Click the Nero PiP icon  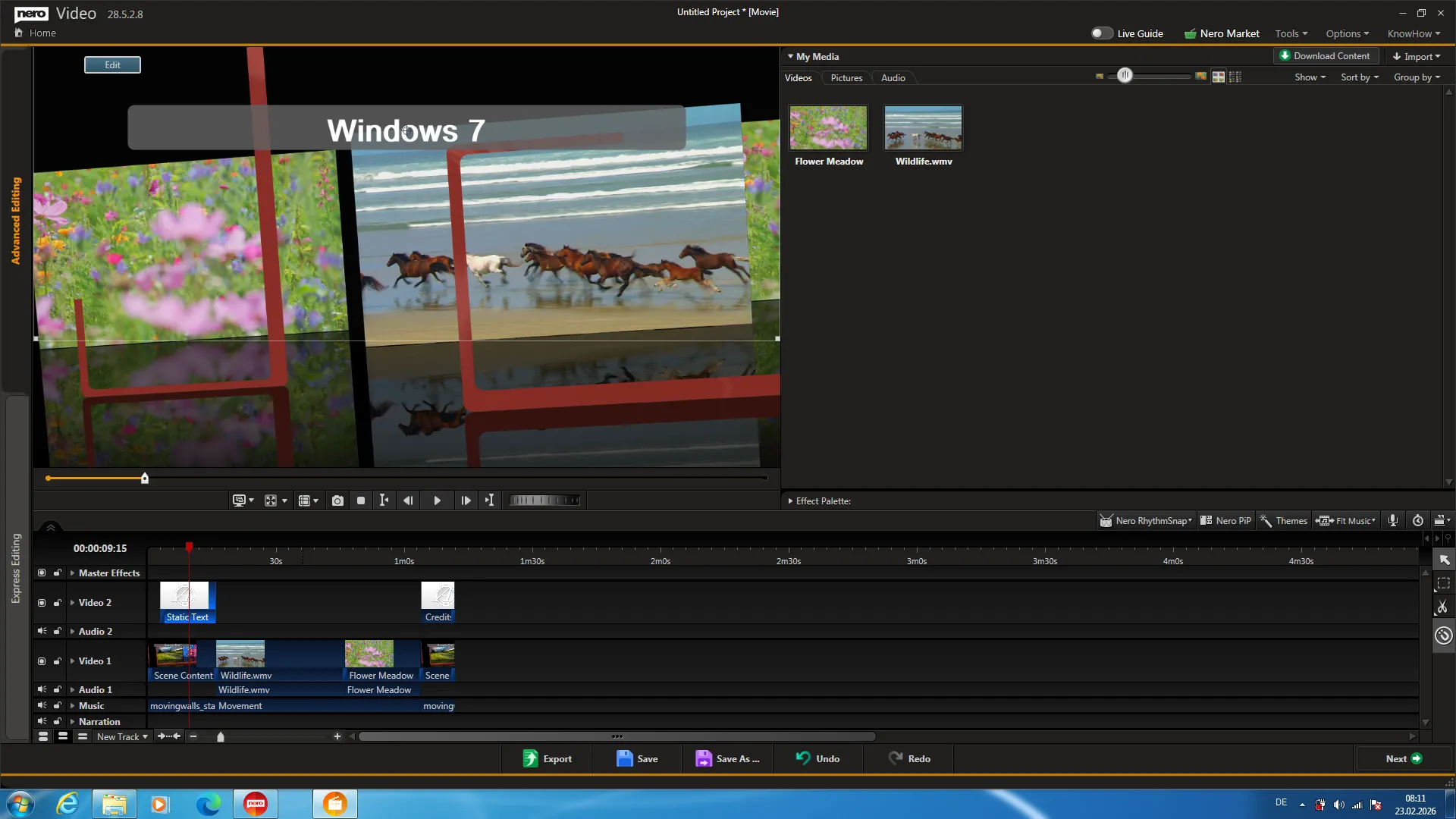pos(1225,520)
